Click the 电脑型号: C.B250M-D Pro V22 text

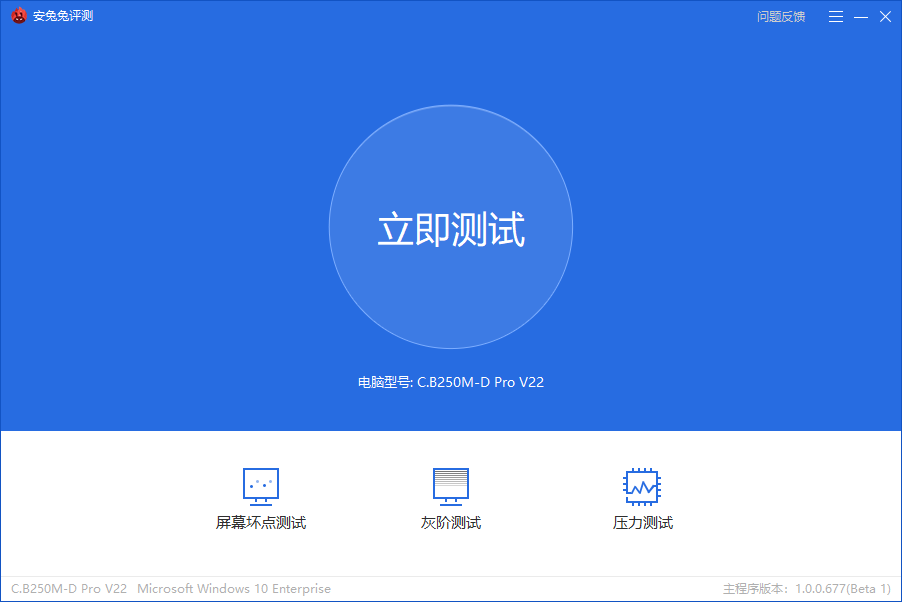(x=451, y=382)
